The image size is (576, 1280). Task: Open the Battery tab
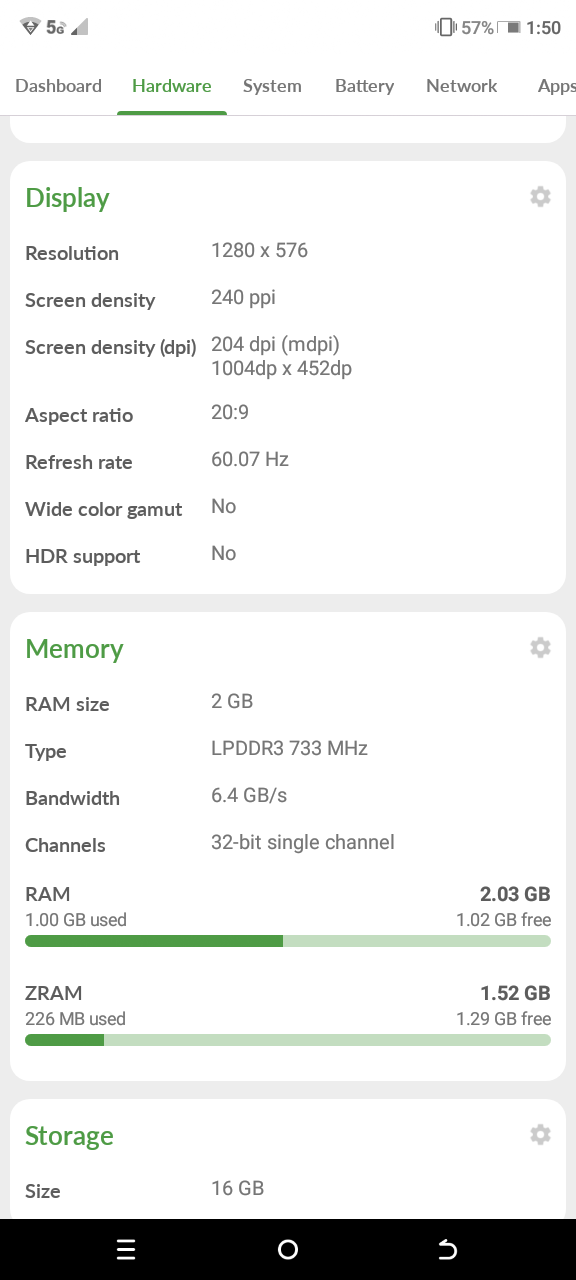pyautogui.click(x=364, y=86)
